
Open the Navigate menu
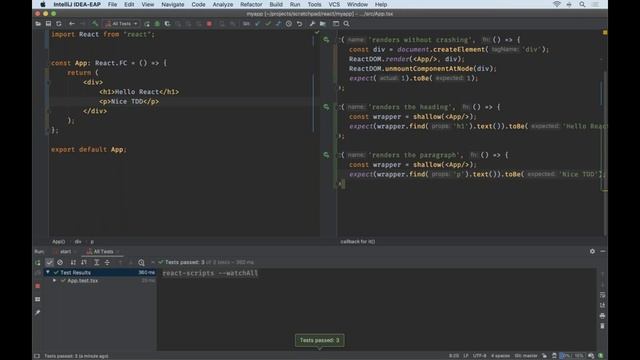(173, 4)
